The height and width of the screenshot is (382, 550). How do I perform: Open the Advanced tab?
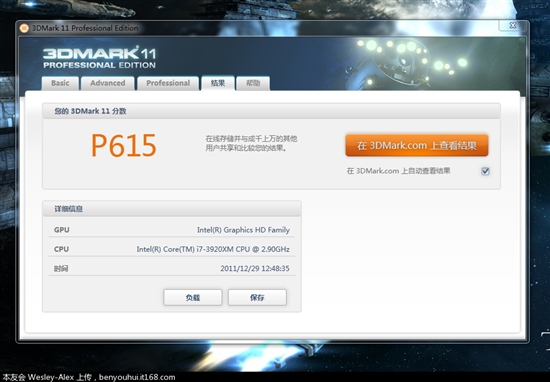(107, 83)
